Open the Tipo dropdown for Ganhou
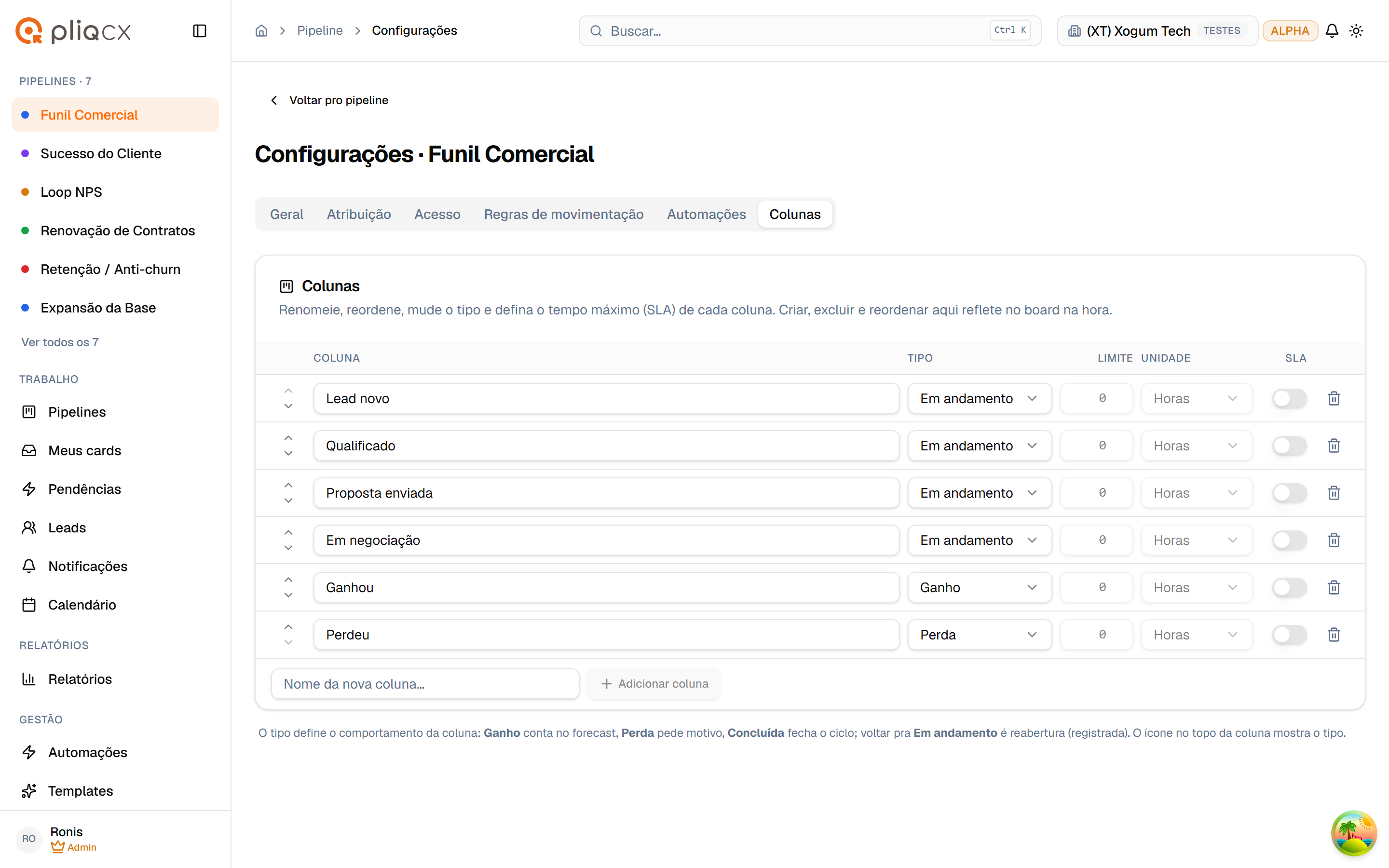 click(979, 587)
